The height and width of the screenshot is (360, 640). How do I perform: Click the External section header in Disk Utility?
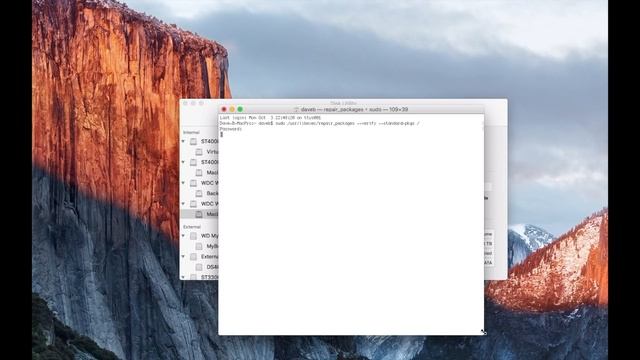pyautogui.click(x=192, y=227)
